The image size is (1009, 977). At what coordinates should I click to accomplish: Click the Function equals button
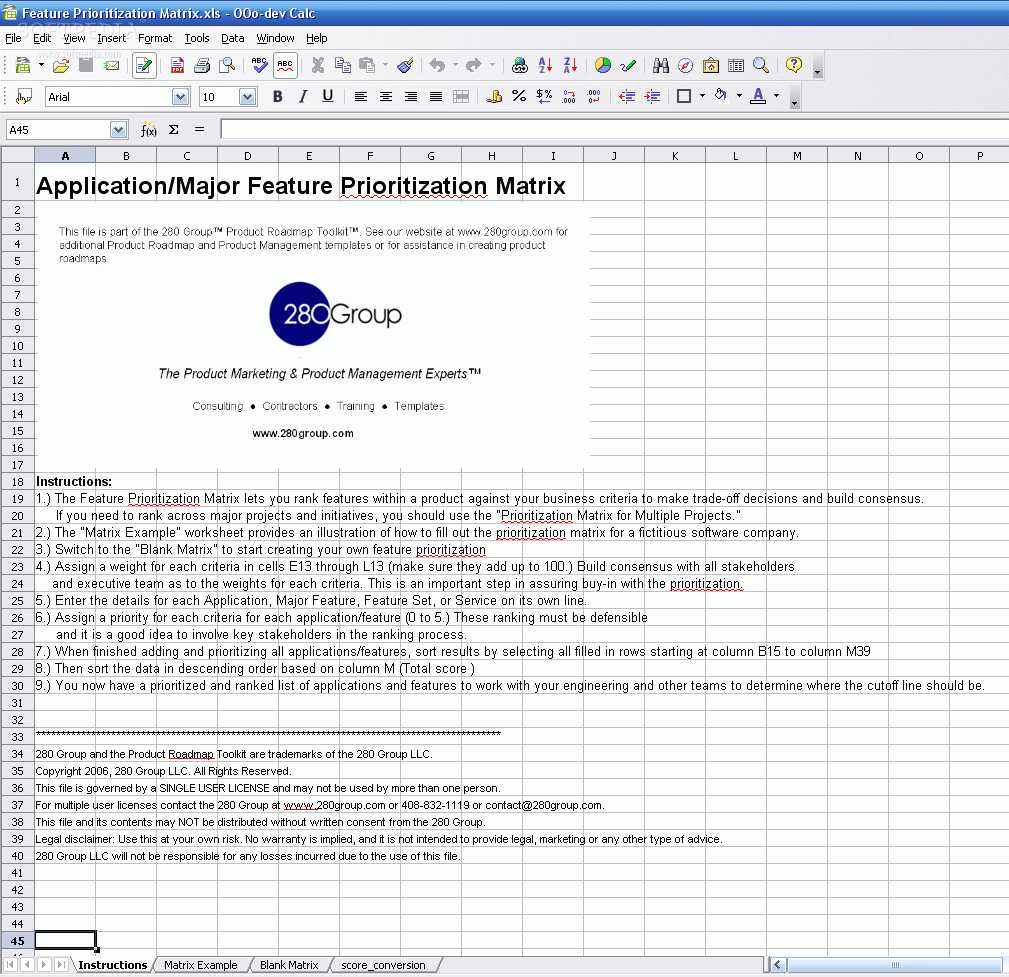199,130
